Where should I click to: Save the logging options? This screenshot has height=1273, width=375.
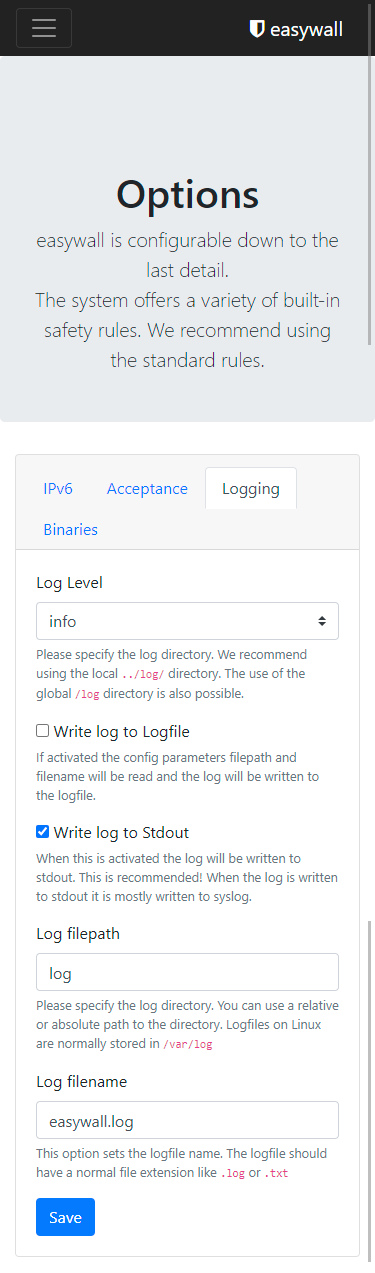[65, 1217]
